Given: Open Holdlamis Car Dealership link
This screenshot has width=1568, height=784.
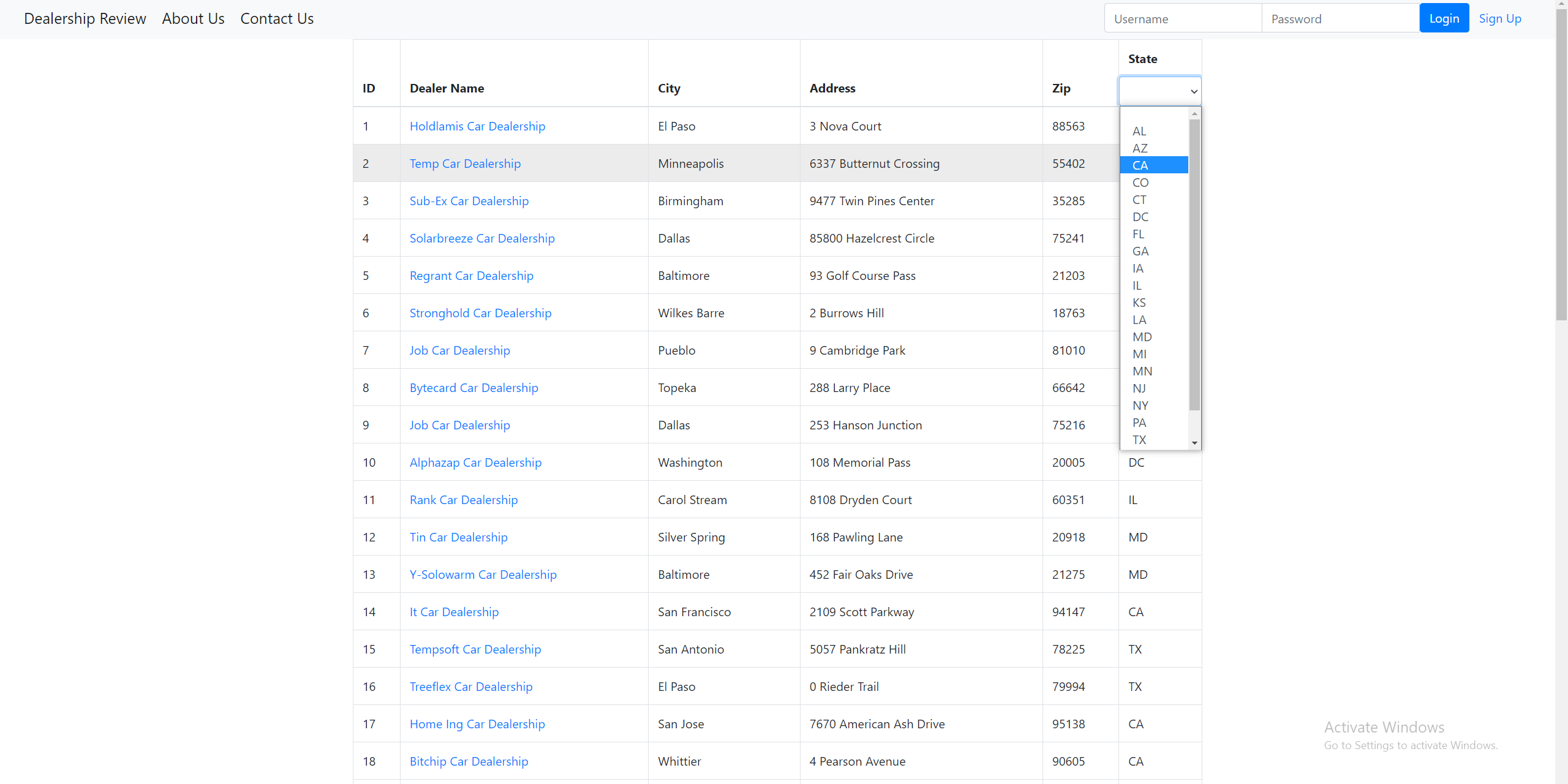Looking at the screenshot, I should click(477, 126).
